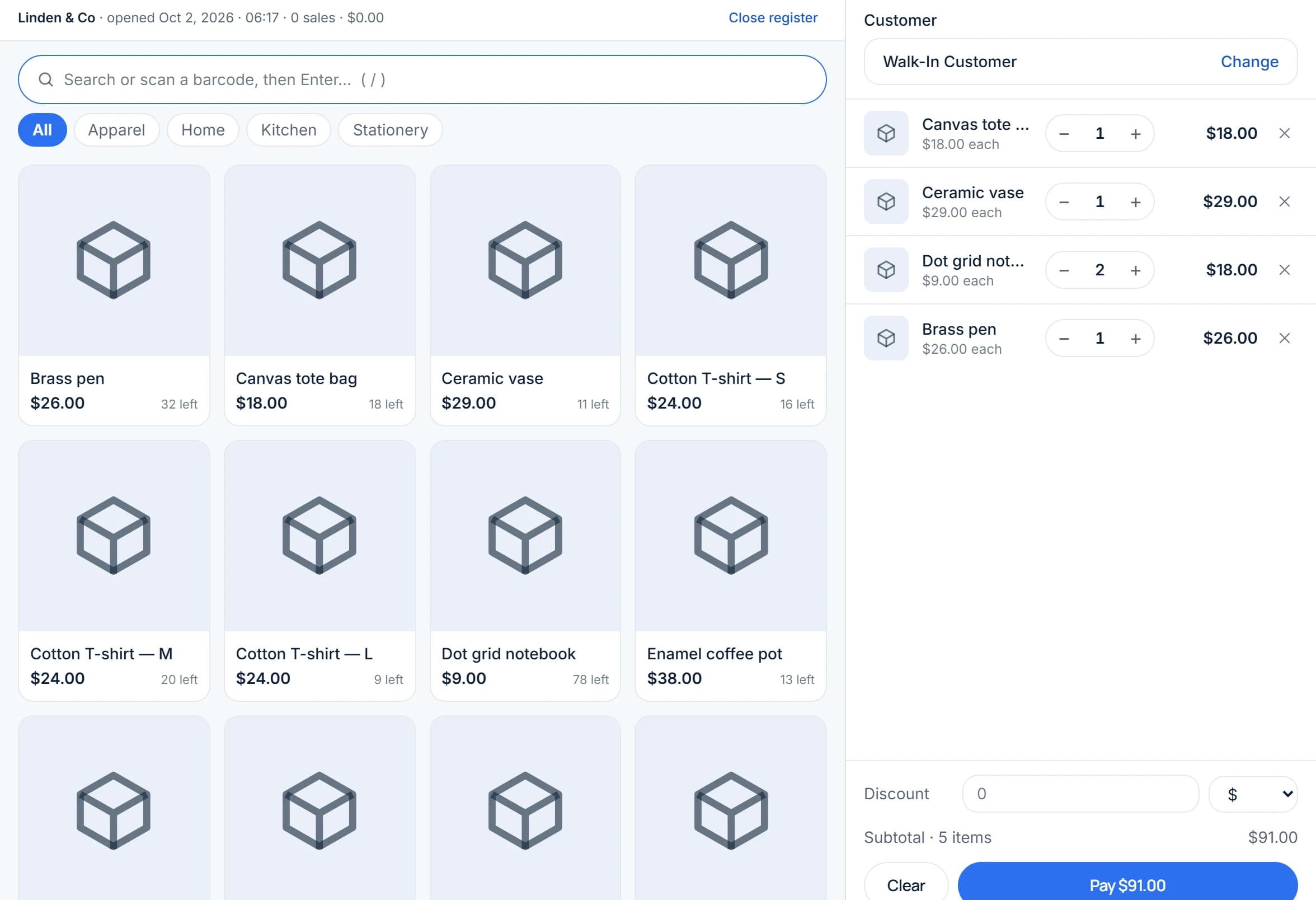This screenshot has width=1316, height=900.
Task: Decrease Ceramic vase quantity with minus
Action: [1064, 202]
